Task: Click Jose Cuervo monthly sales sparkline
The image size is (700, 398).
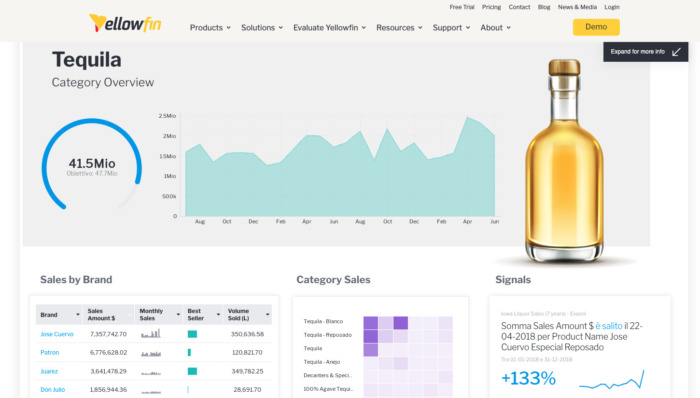Action: [x=151, y=334]
